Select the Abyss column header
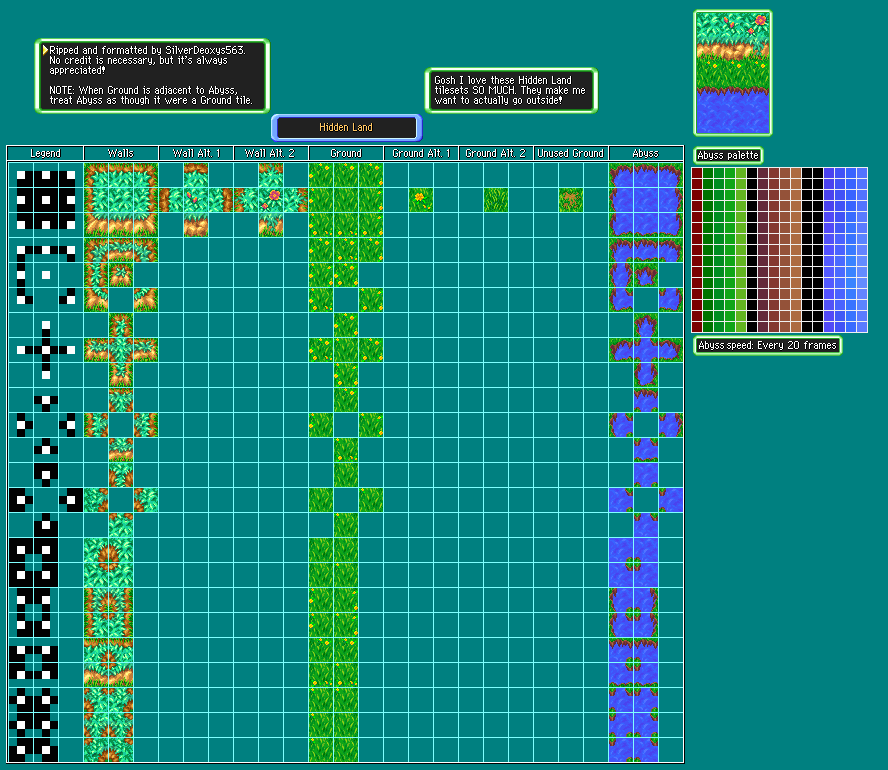Viewport: 888px width, 770px height. click(x=646, y=153)
